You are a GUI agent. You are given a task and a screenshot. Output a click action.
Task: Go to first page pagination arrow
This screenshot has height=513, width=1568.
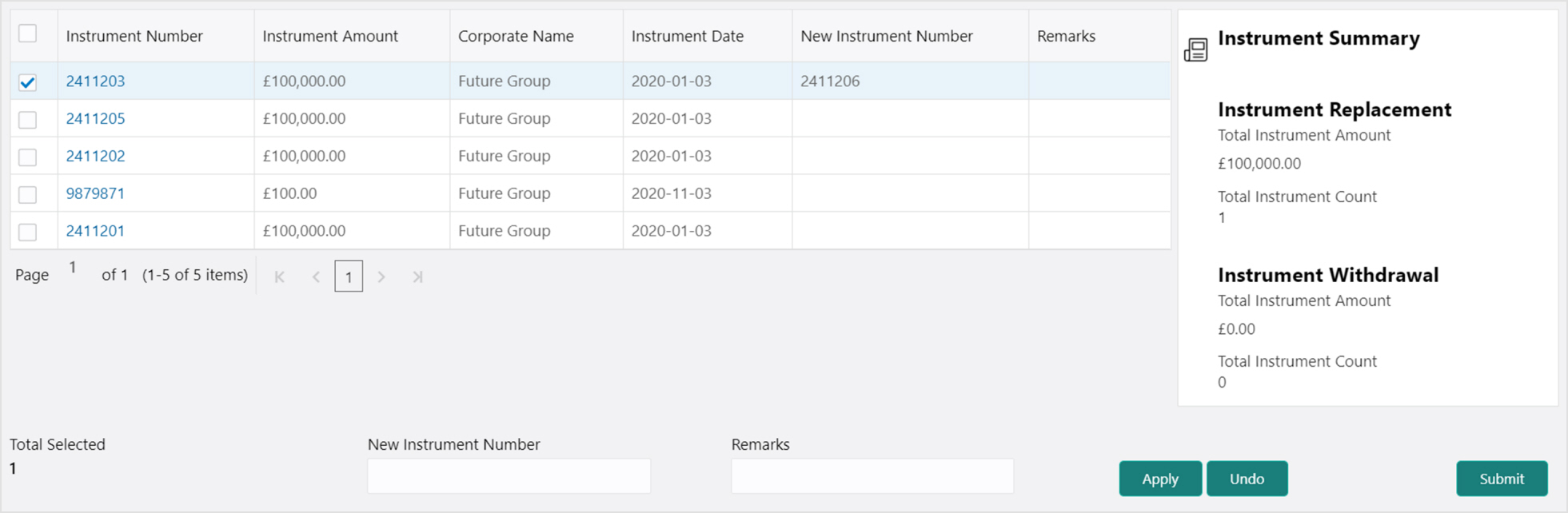(x=280, y=276)
